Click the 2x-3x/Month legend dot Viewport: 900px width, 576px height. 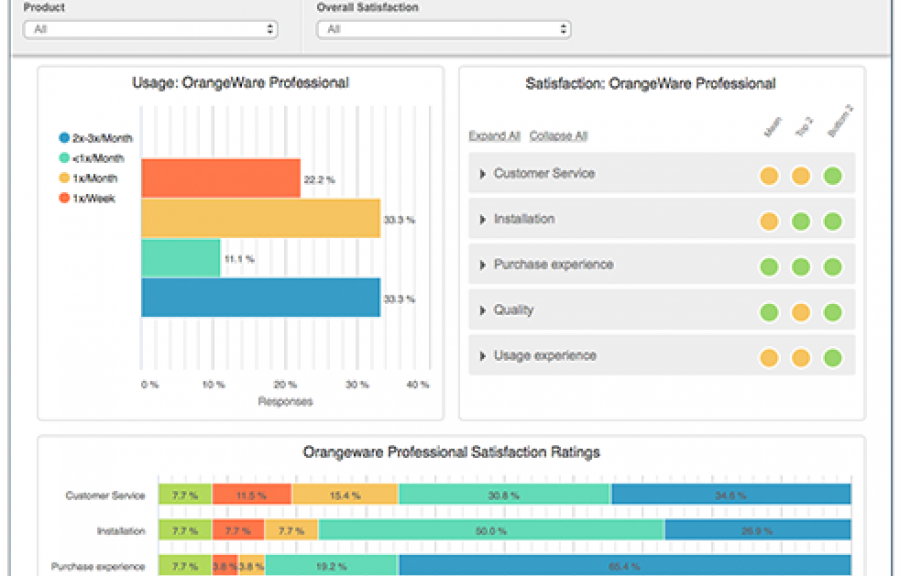click(64, 138)
